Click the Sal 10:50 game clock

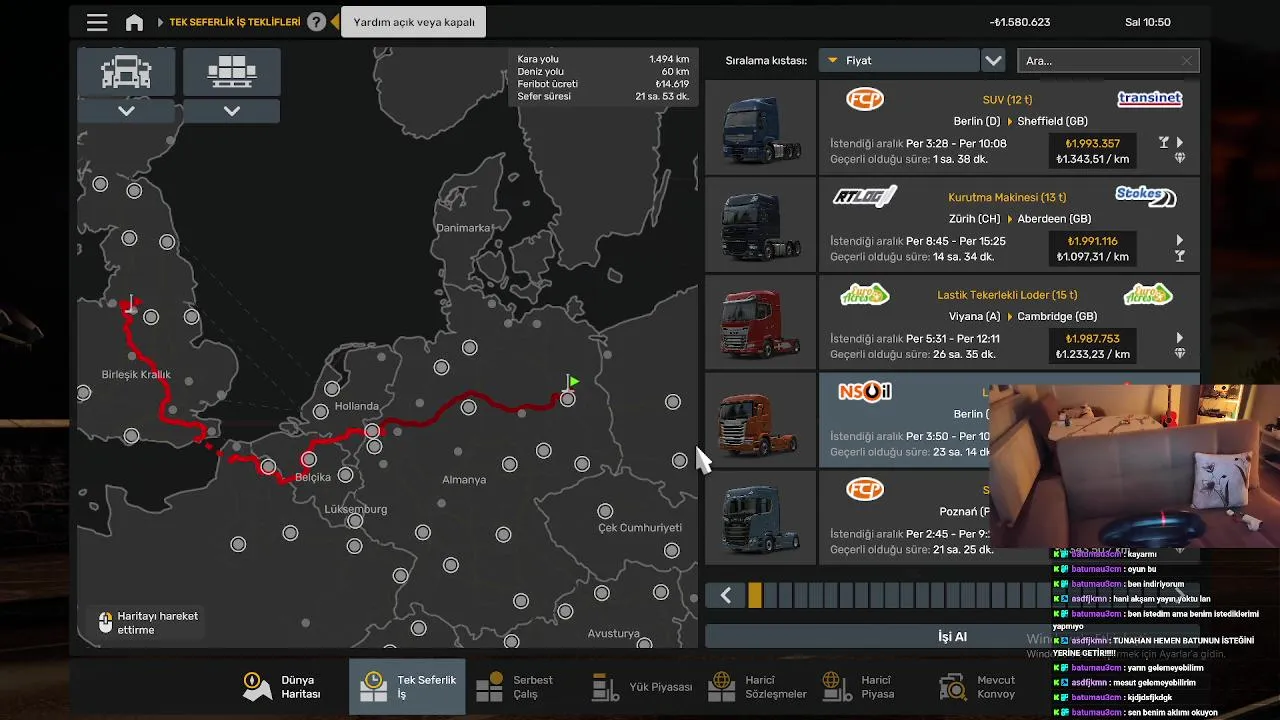(x=1148, y=22)
